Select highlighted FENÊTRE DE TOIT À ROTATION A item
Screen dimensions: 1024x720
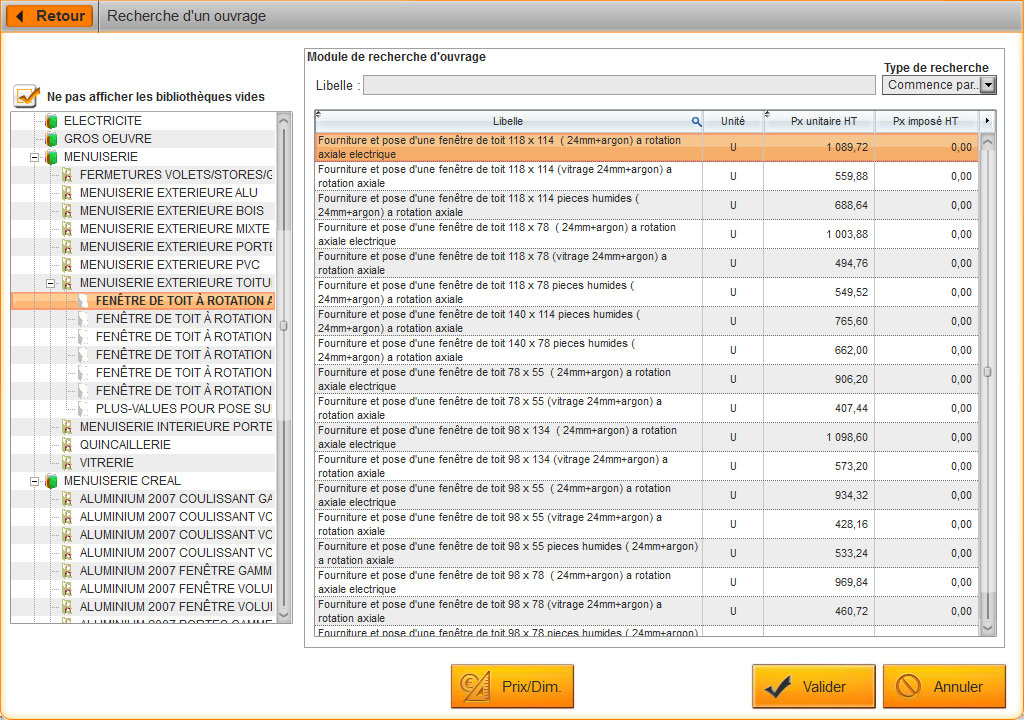coord(184,301)
